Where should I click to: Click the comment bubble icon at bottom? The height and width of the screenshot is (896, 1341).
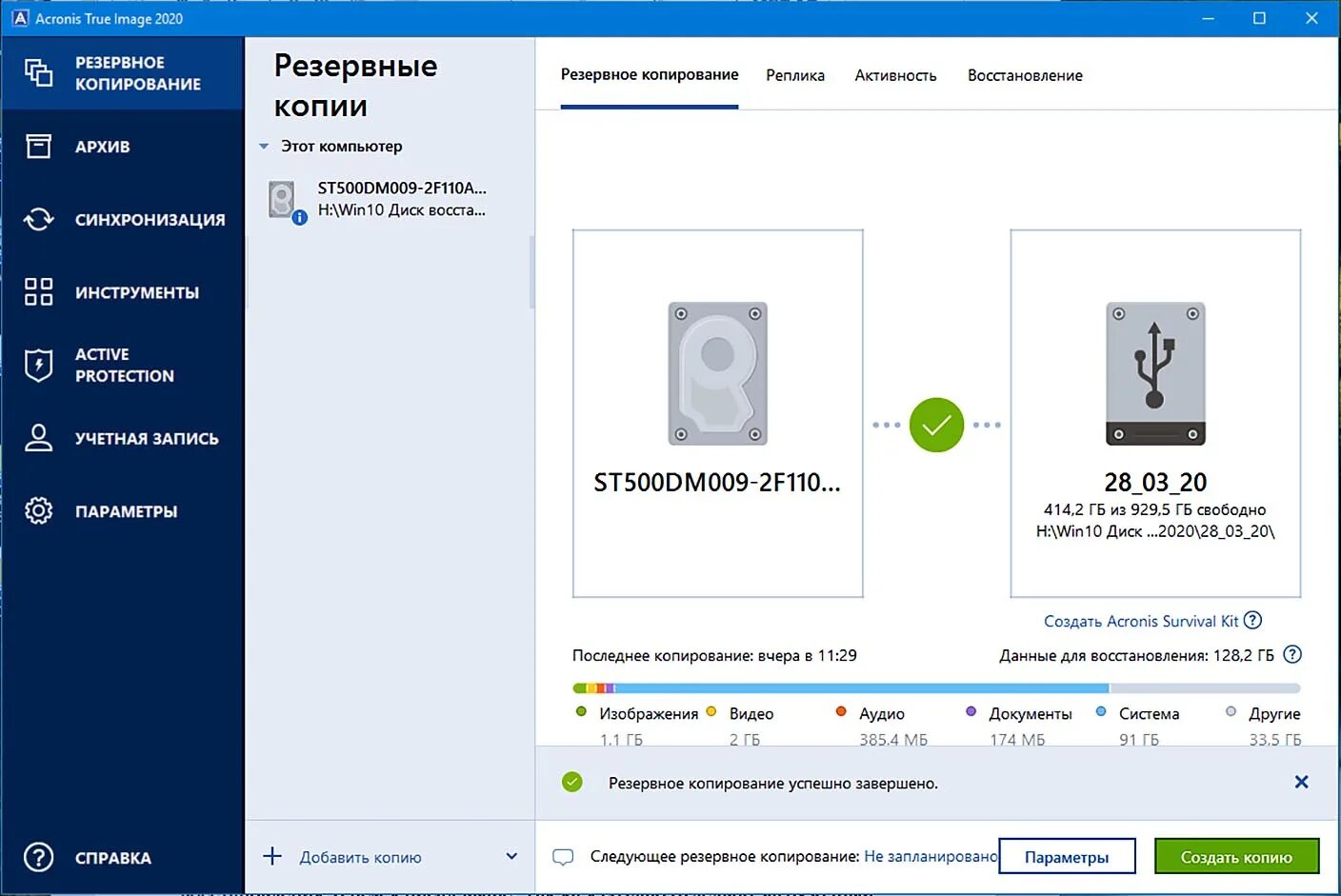click(563, 857)
